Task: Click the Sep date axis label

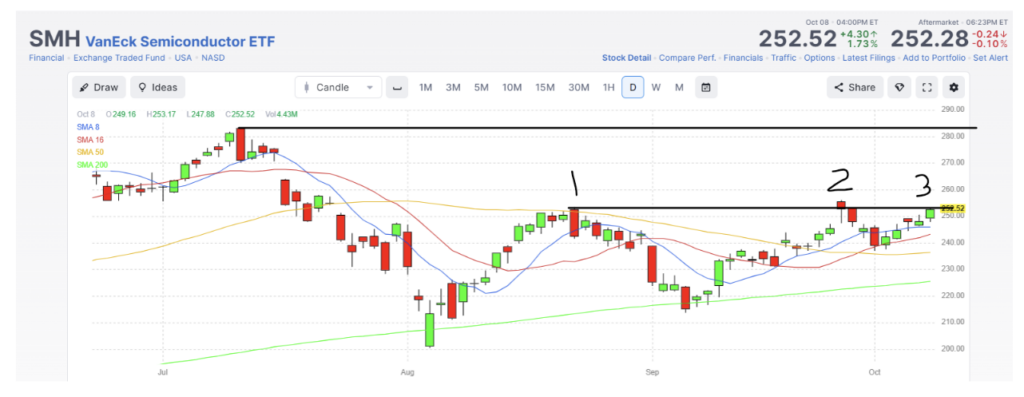Action: pyautogui.click(x=652, y=371)
